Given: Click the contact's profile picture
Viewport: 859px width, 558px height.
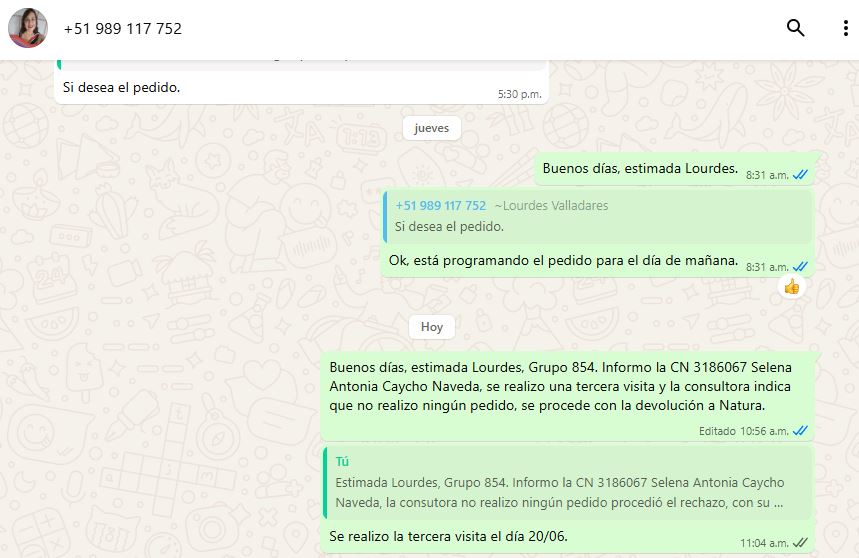Looking at the screenshot, I should tap(28, 28).
